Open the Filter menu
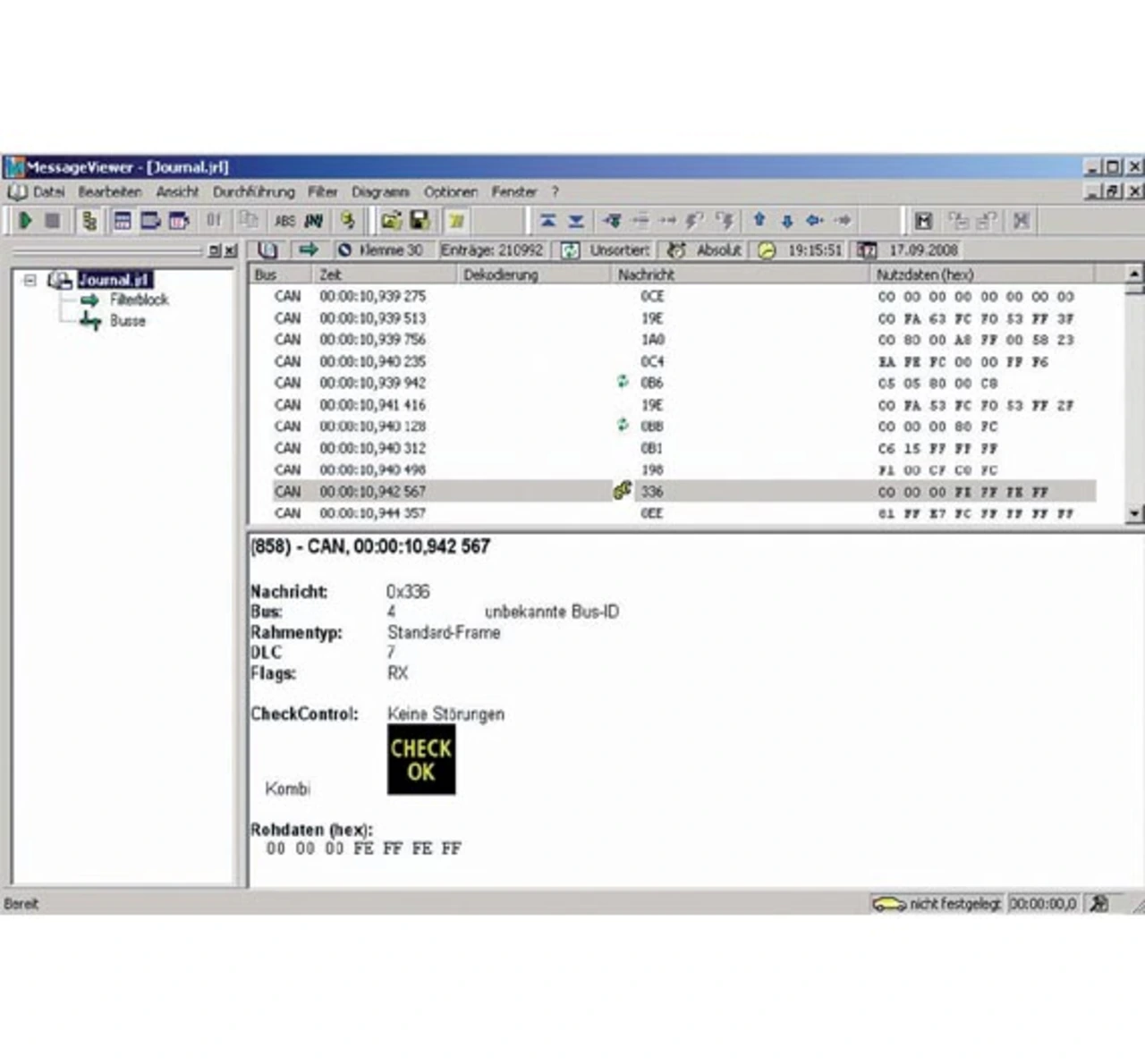The image size is (1145, 1064). [x=322, y=191]
